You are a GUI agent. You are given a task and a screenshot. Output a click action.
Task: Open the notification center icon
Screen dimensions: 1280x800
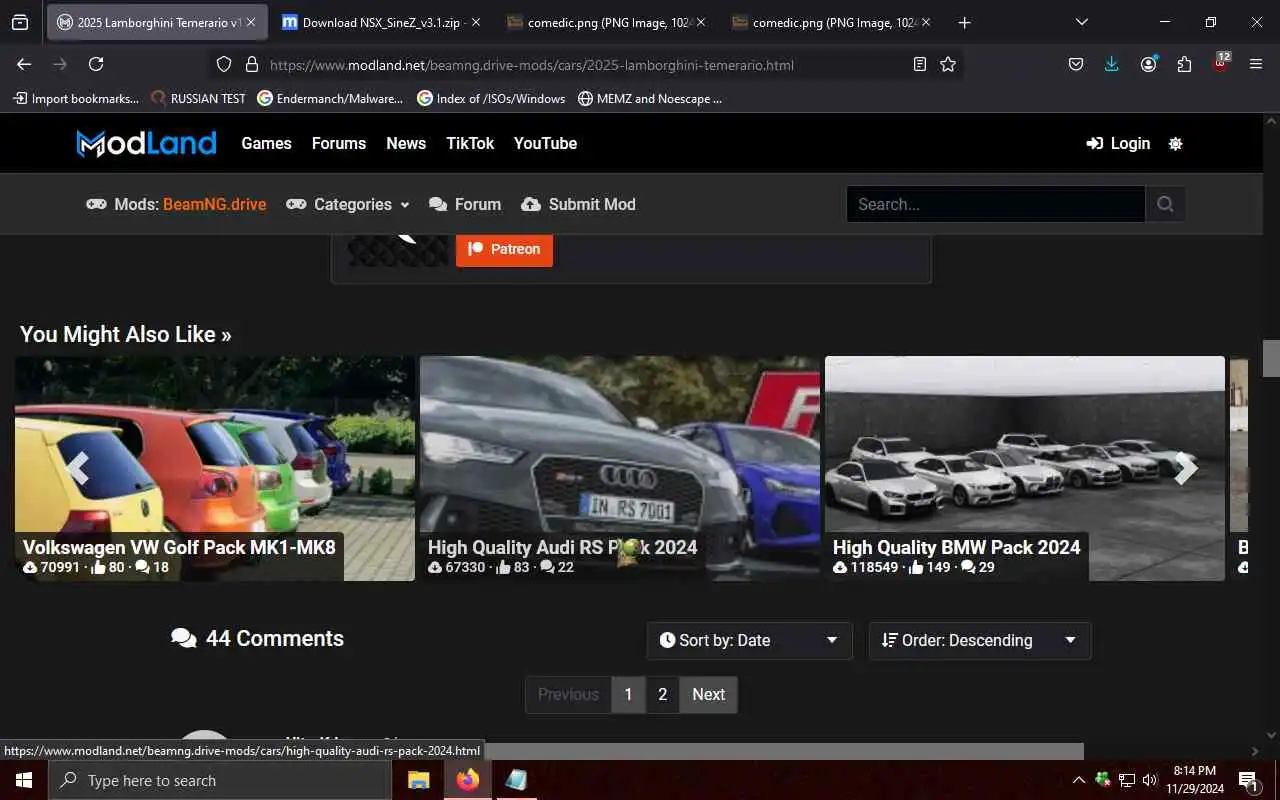[x=1248, y=780]
